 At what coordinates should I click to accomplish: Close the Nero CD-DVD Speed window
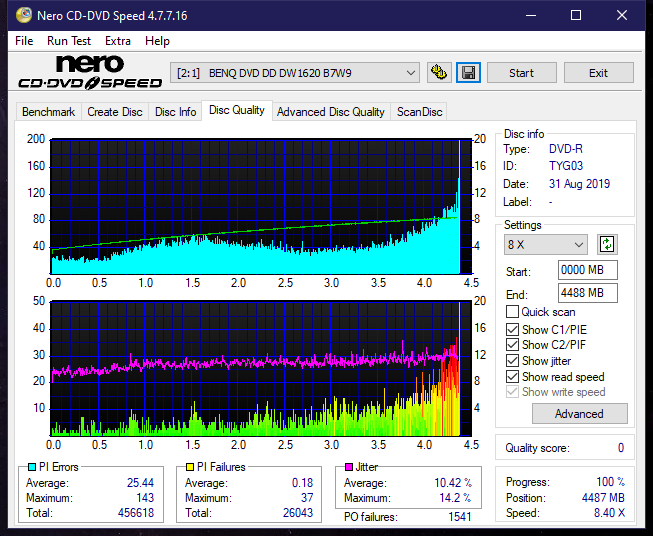tap(622, 15)
